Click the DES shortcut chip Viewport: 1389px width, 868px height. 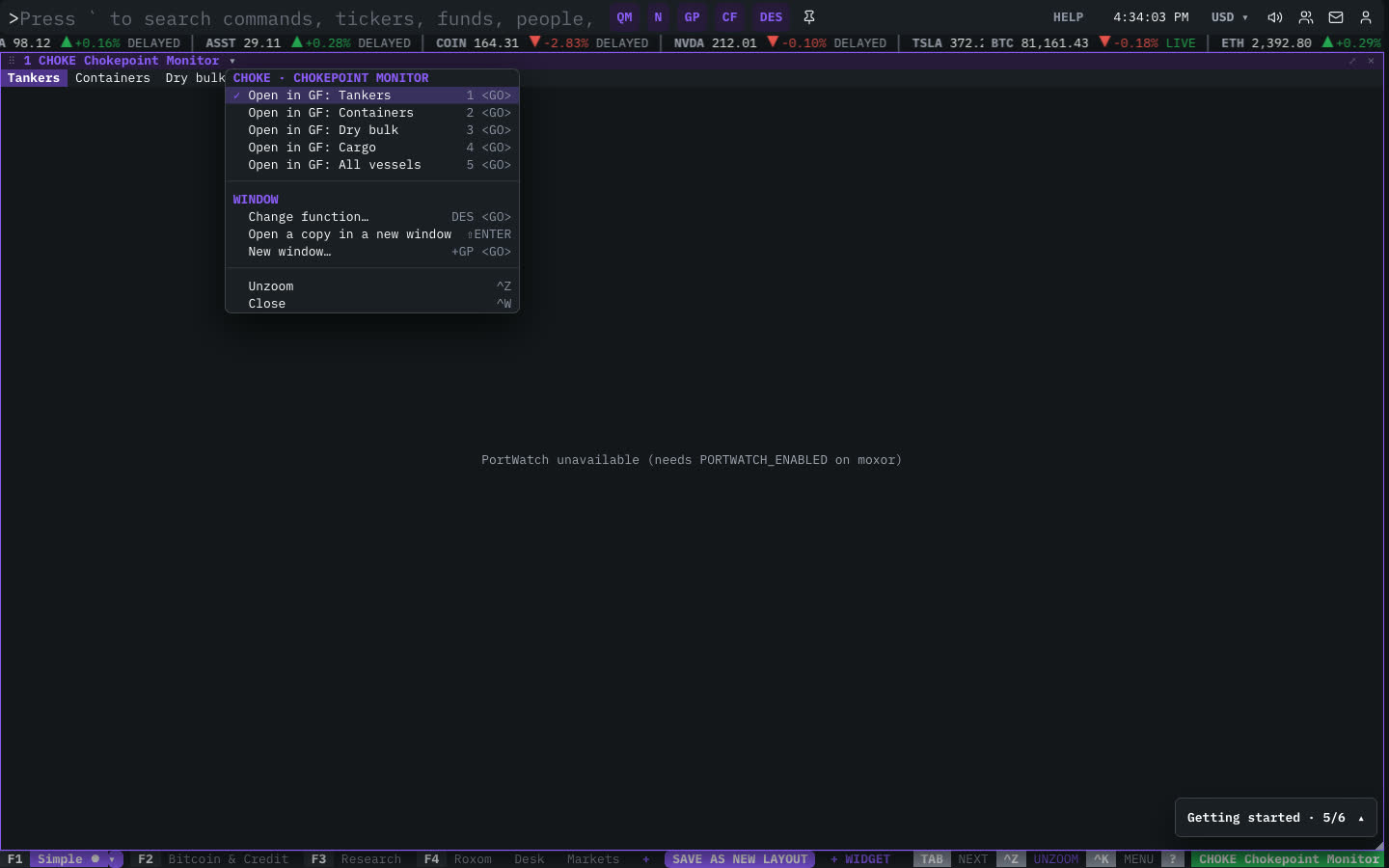pyautogui.click(x=771, y=17)
